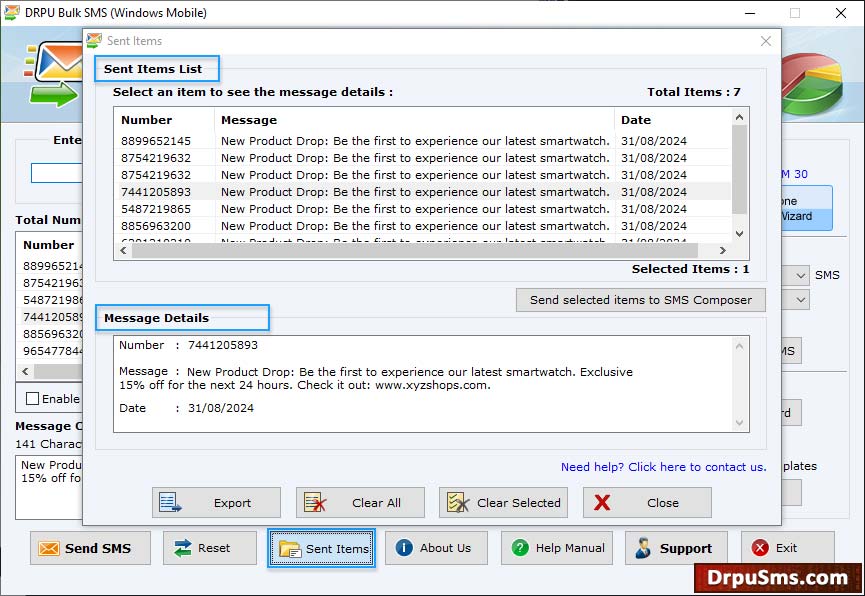Click the Exit button with the red cross icon

(x=788, y=548)
